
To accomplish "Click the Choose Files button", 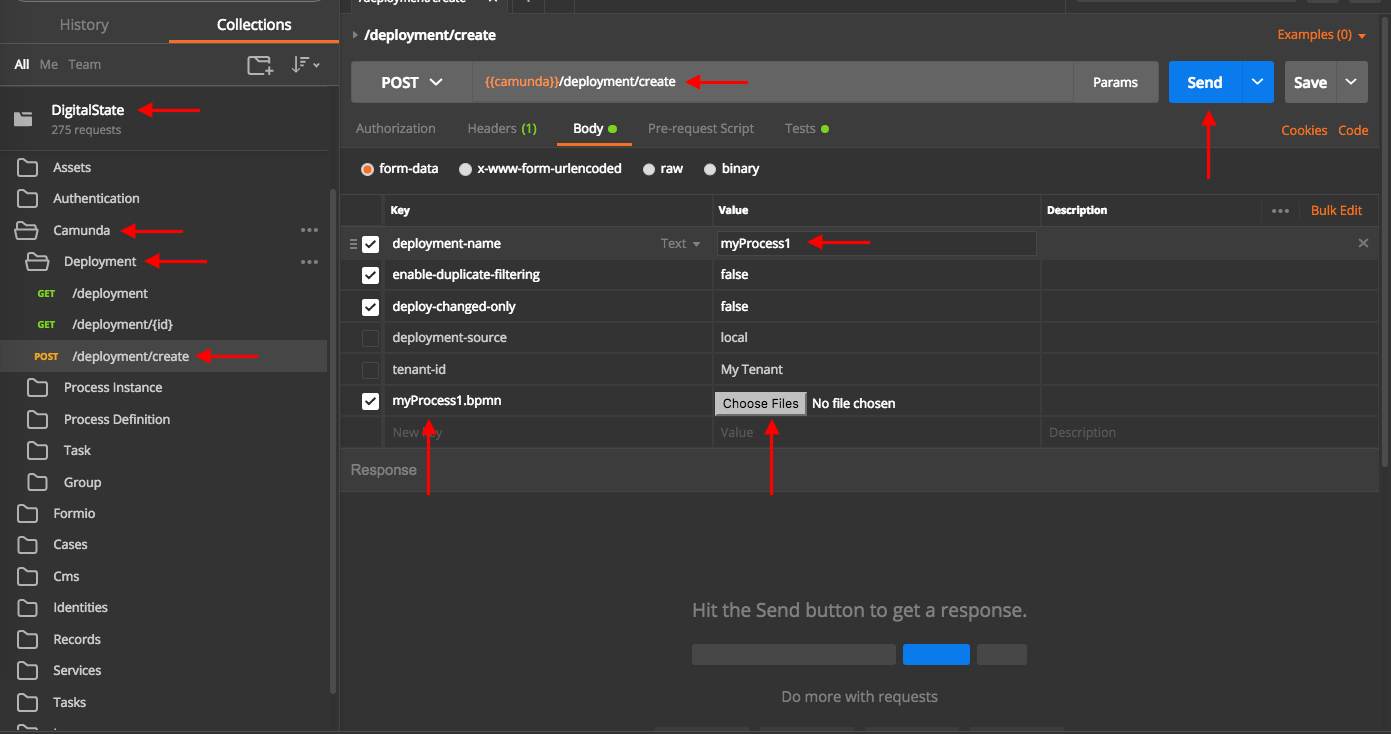I will tap(760, 403).
